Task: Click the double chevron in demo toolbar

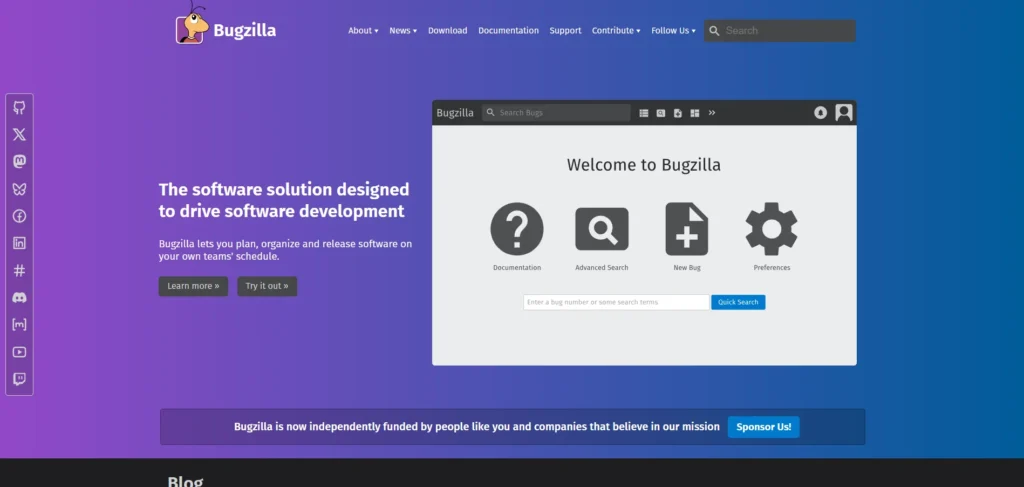Action: click(712, 112)
